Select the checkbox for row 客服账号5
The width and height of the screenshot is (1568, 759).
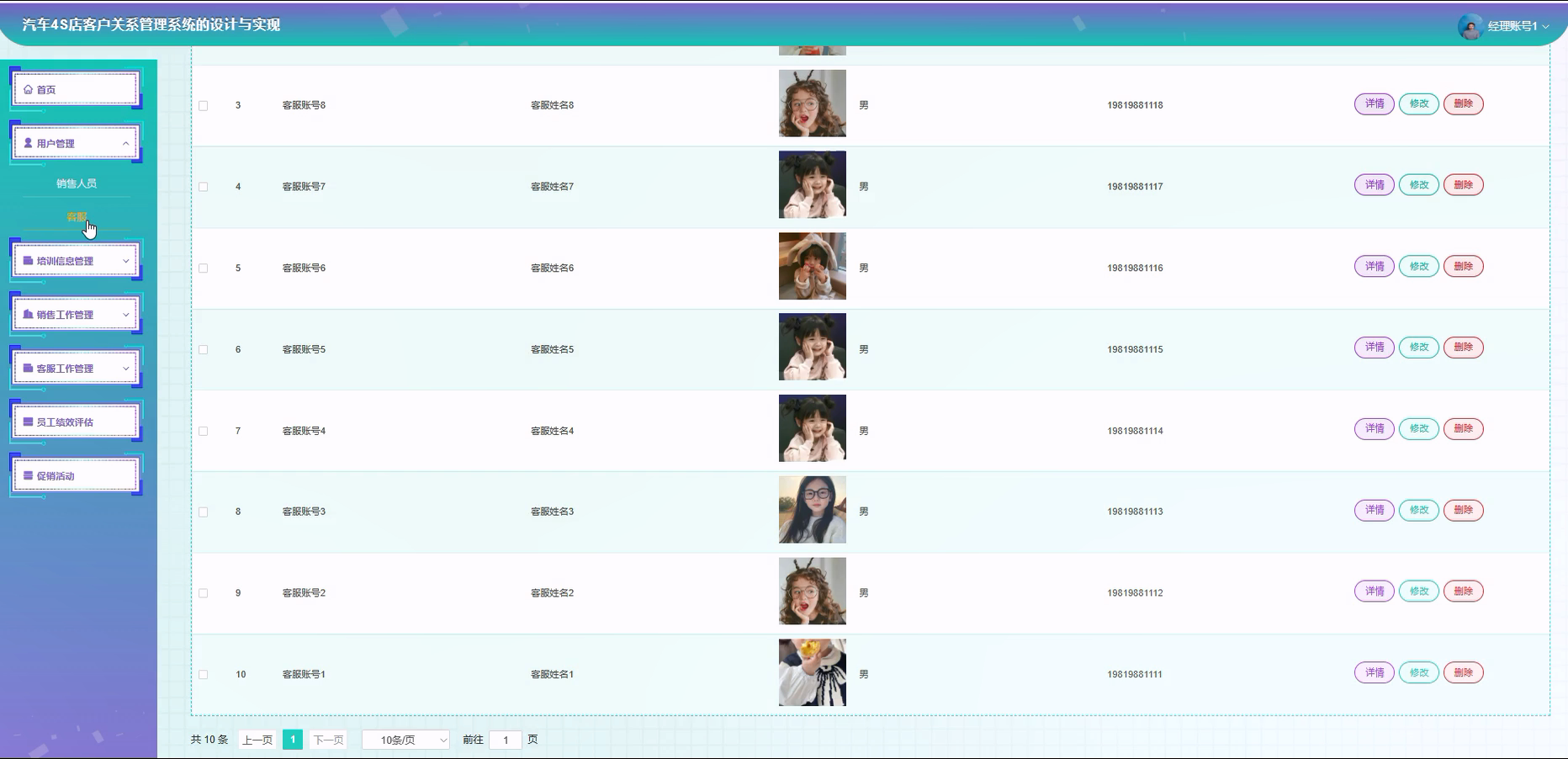[204, 349]
